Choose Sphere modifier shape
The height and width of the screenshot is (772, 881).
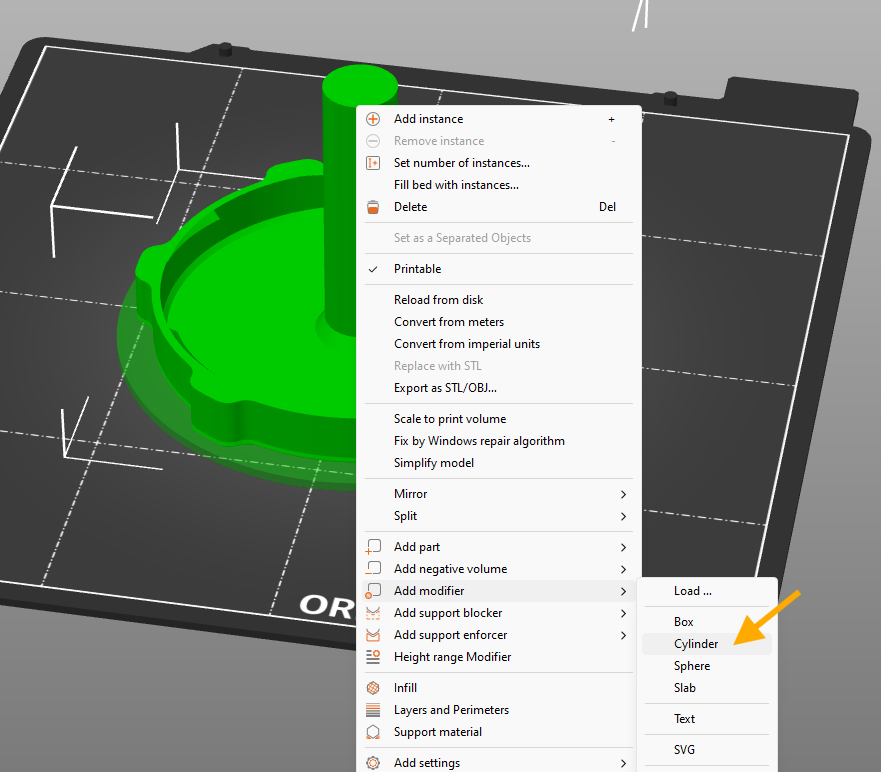pos(692,666)
